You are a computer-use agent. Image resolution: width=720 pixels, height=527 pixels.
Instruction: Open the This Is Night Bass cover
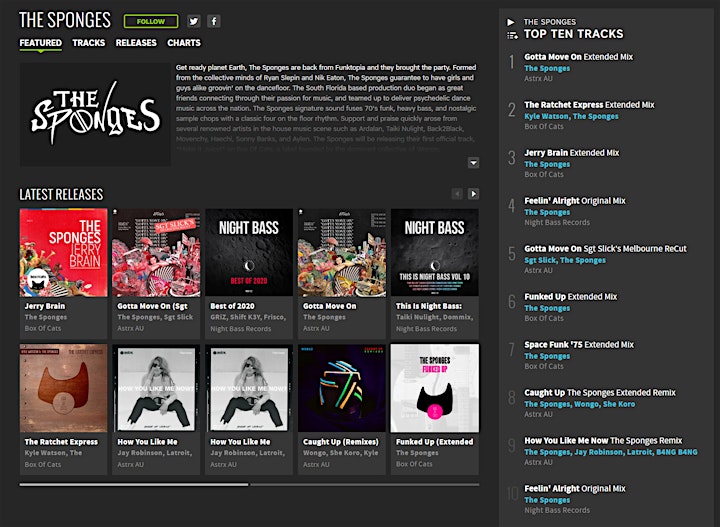tap(434, 252)
